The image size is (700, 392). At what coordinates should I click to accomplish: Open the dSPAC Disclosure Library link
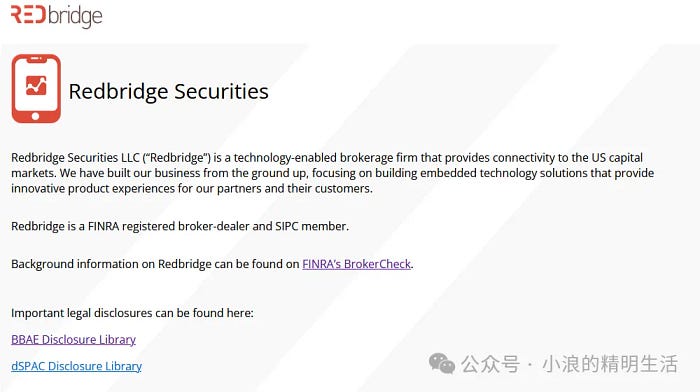(x=76, y=366)
